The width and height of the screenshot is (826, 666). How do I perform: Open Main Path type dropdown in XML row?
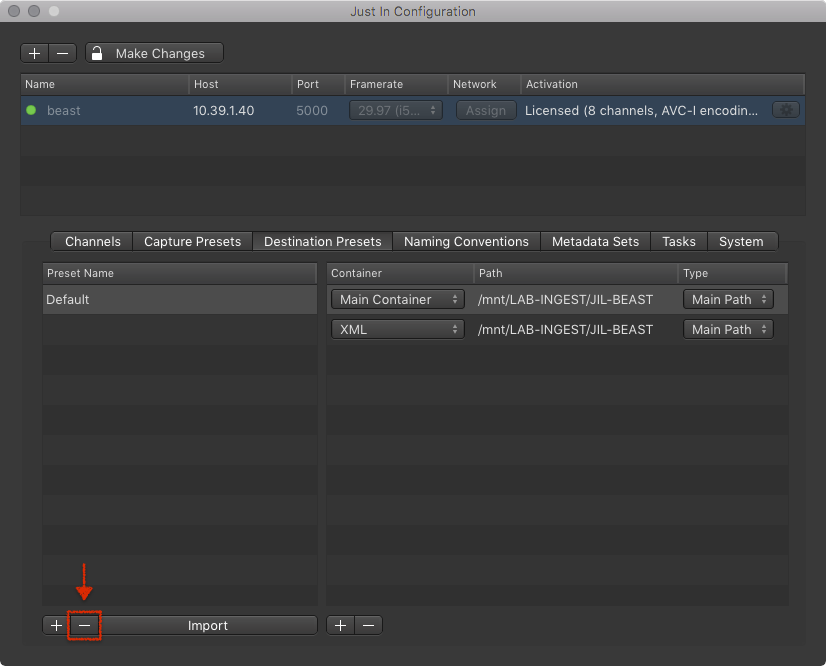[728, 329]
